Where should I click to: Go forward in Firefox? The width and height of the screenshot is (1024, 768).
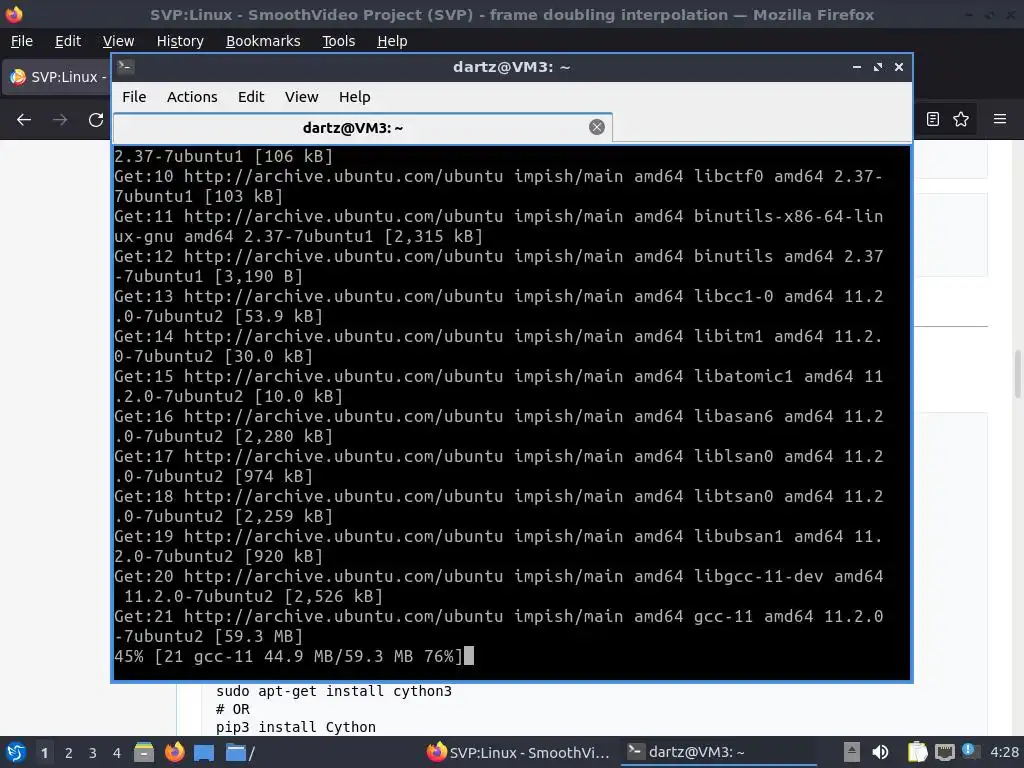pos(60,120)
